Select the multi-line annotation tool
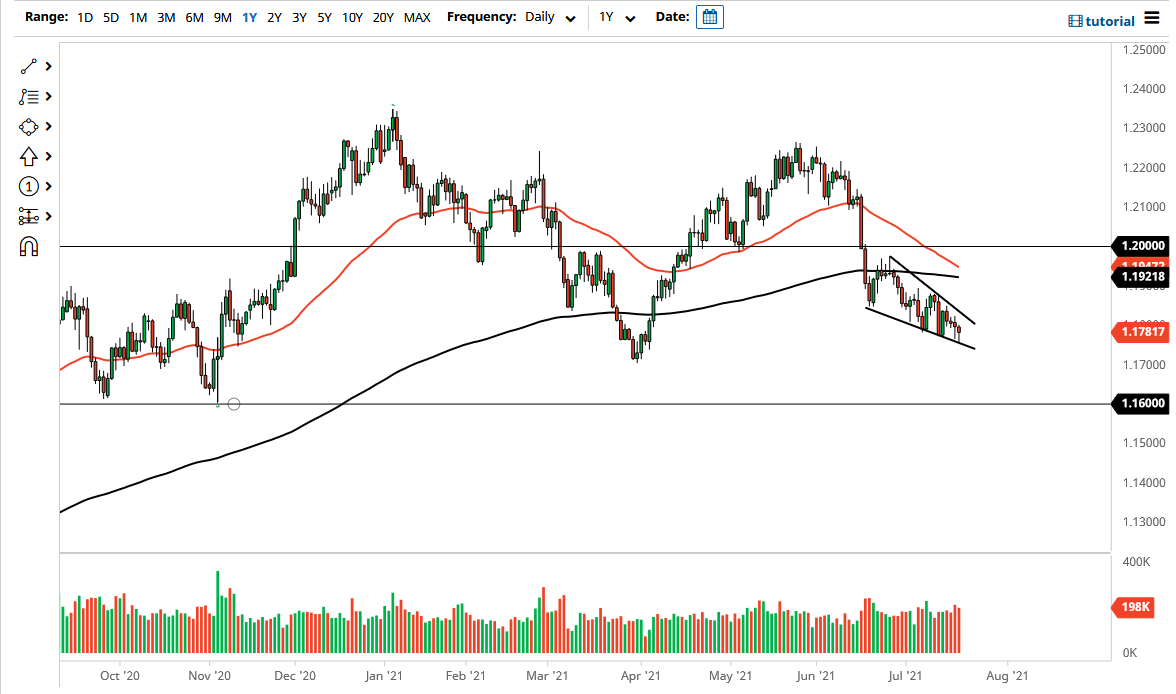The width and height of the screenshot is (1176, 694). coord(29,96)
